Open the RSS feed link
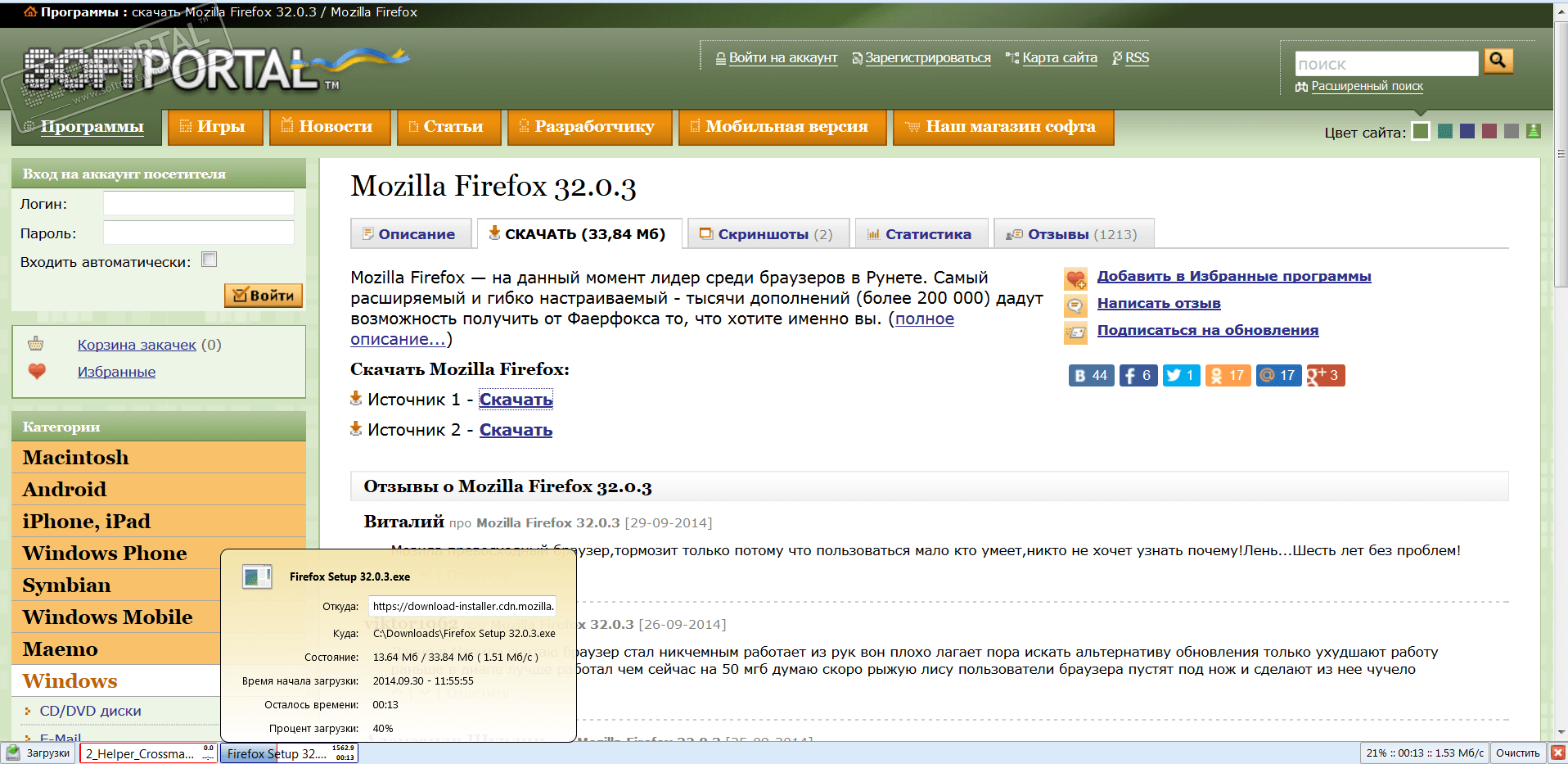This screenshot has height=764, width=1568. click(1137, 58)
